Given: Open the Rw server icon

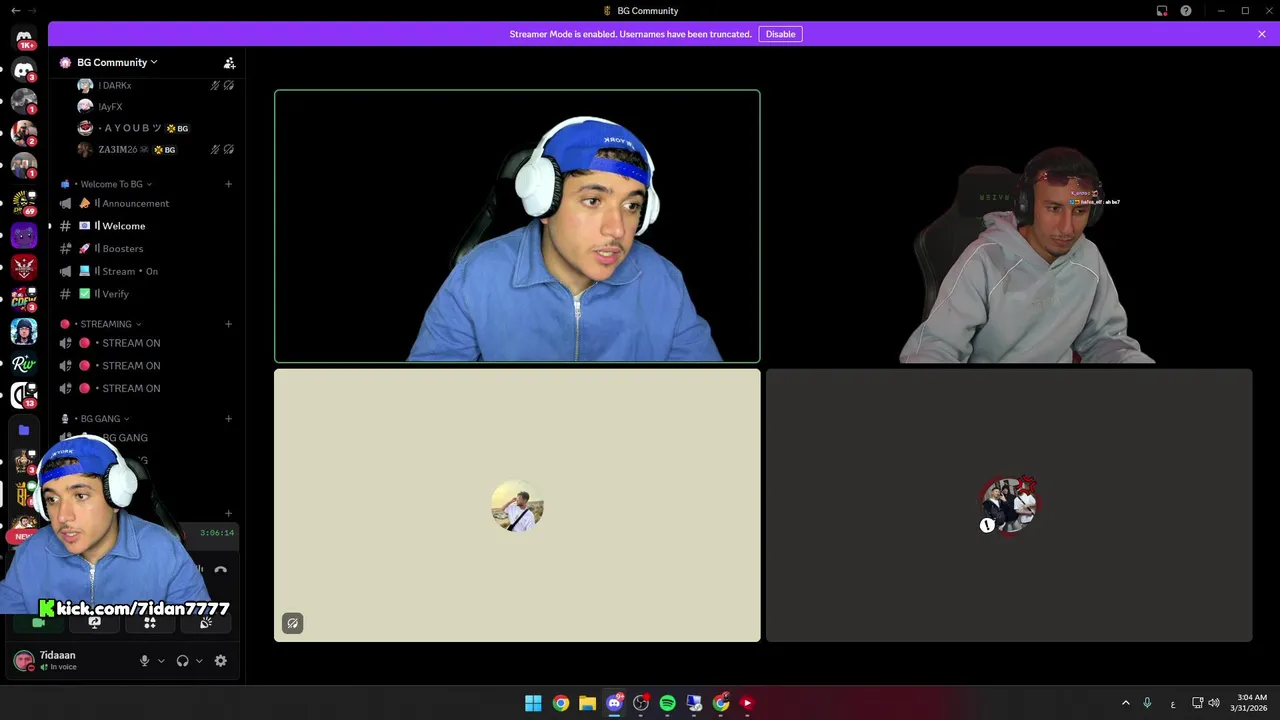Looking at the screenshot, I should tap(24, 364).
